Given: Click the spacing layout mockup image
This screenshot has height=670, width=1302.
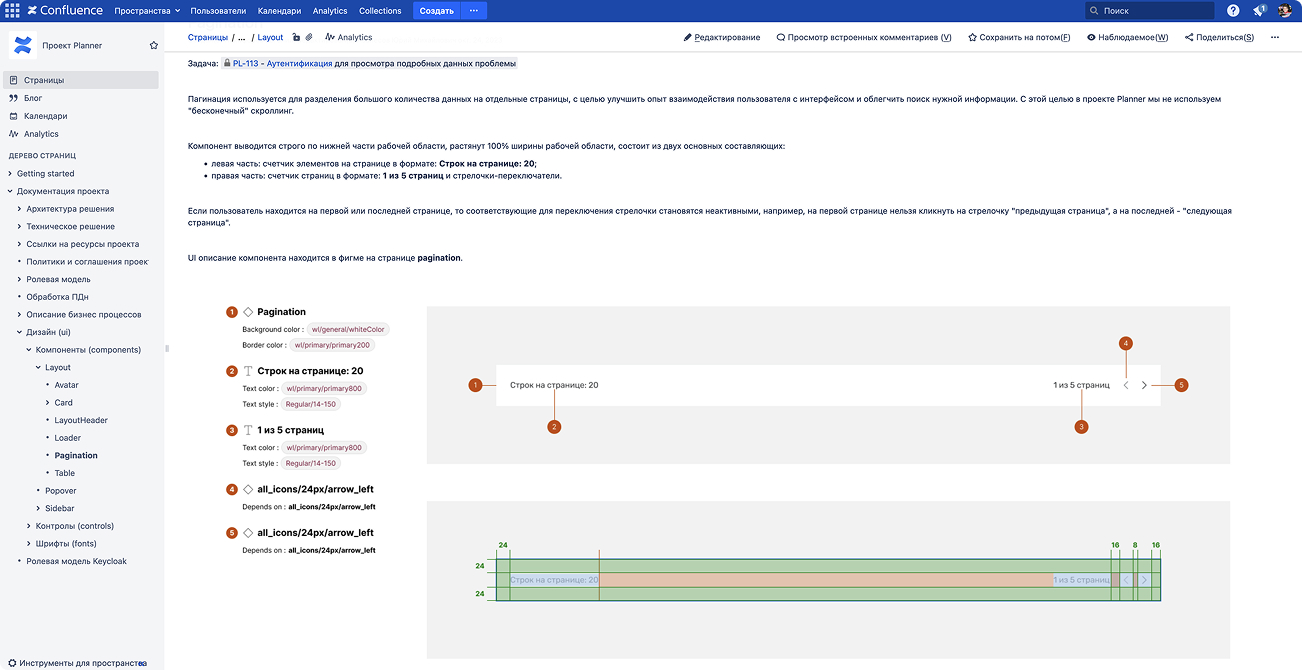Looking at the screenshot, I should (x=828, y=580).
